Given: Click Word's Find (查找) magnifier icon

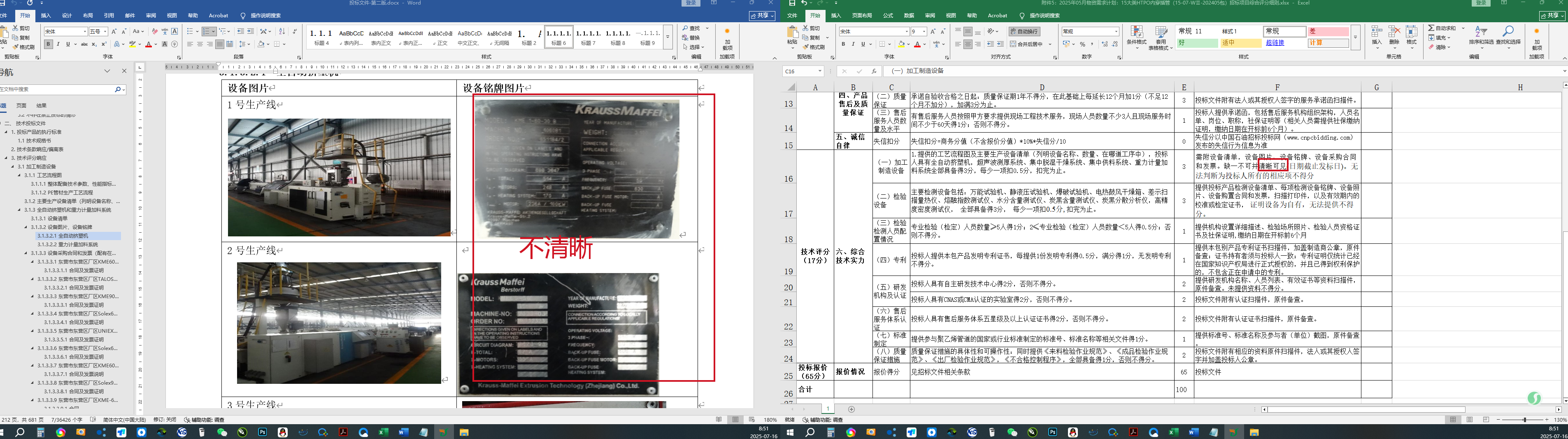Looking at the screenshot, I should [686, 28].
